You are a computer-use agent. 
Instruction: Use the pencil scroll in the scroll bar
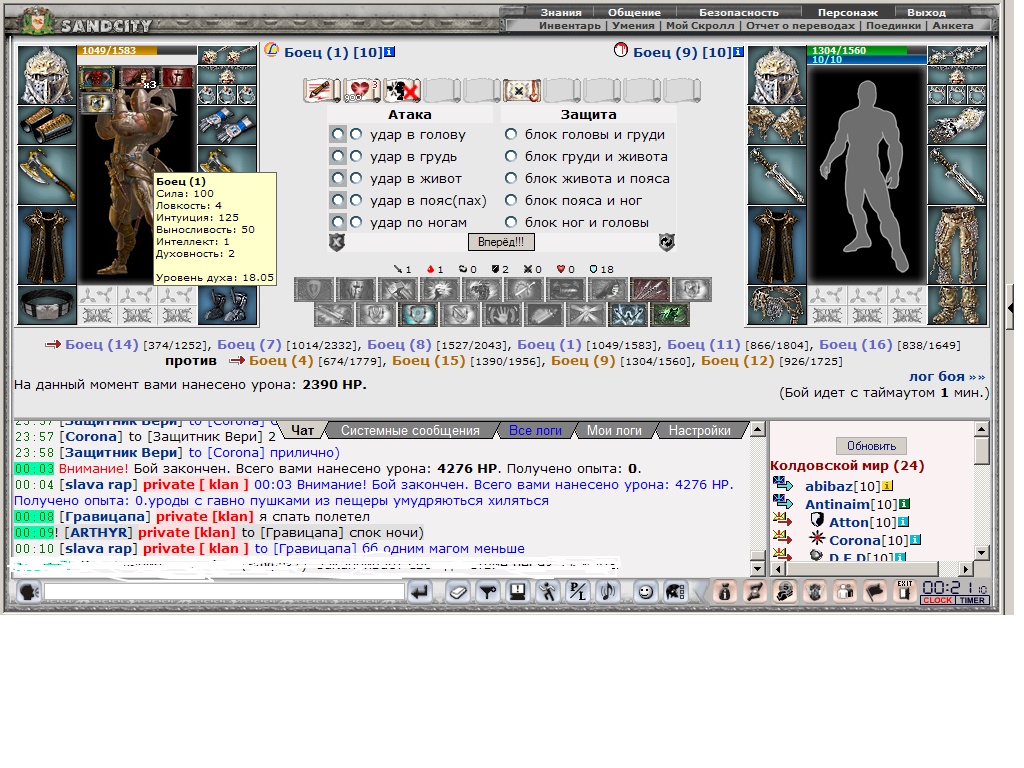(320, 90)
